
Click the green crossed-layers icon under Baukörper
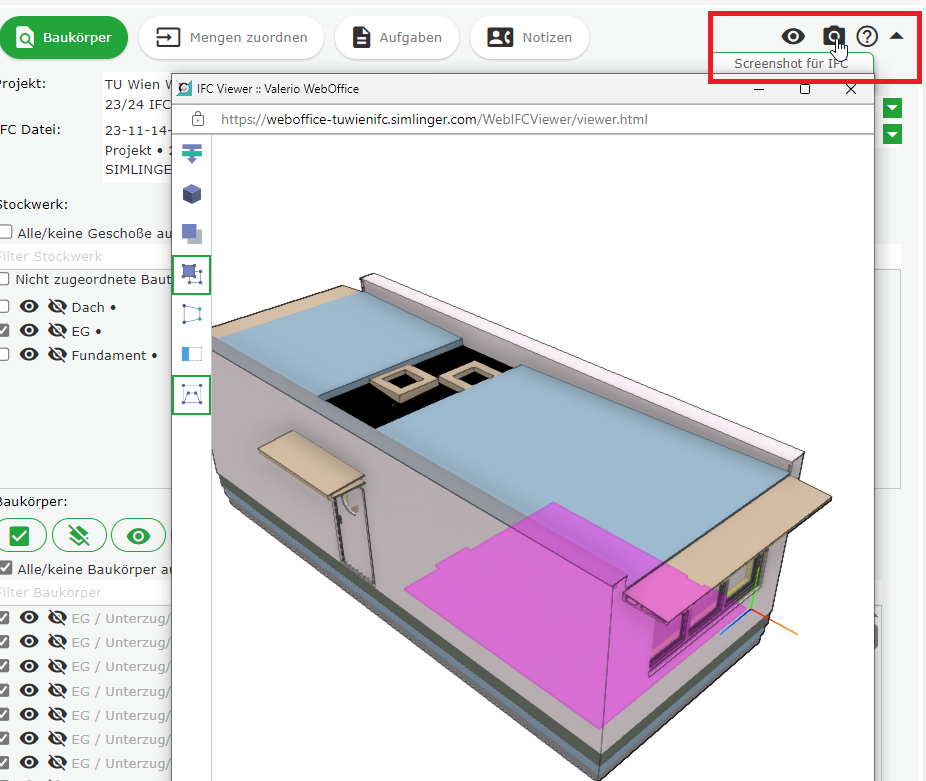coord(79,536)
